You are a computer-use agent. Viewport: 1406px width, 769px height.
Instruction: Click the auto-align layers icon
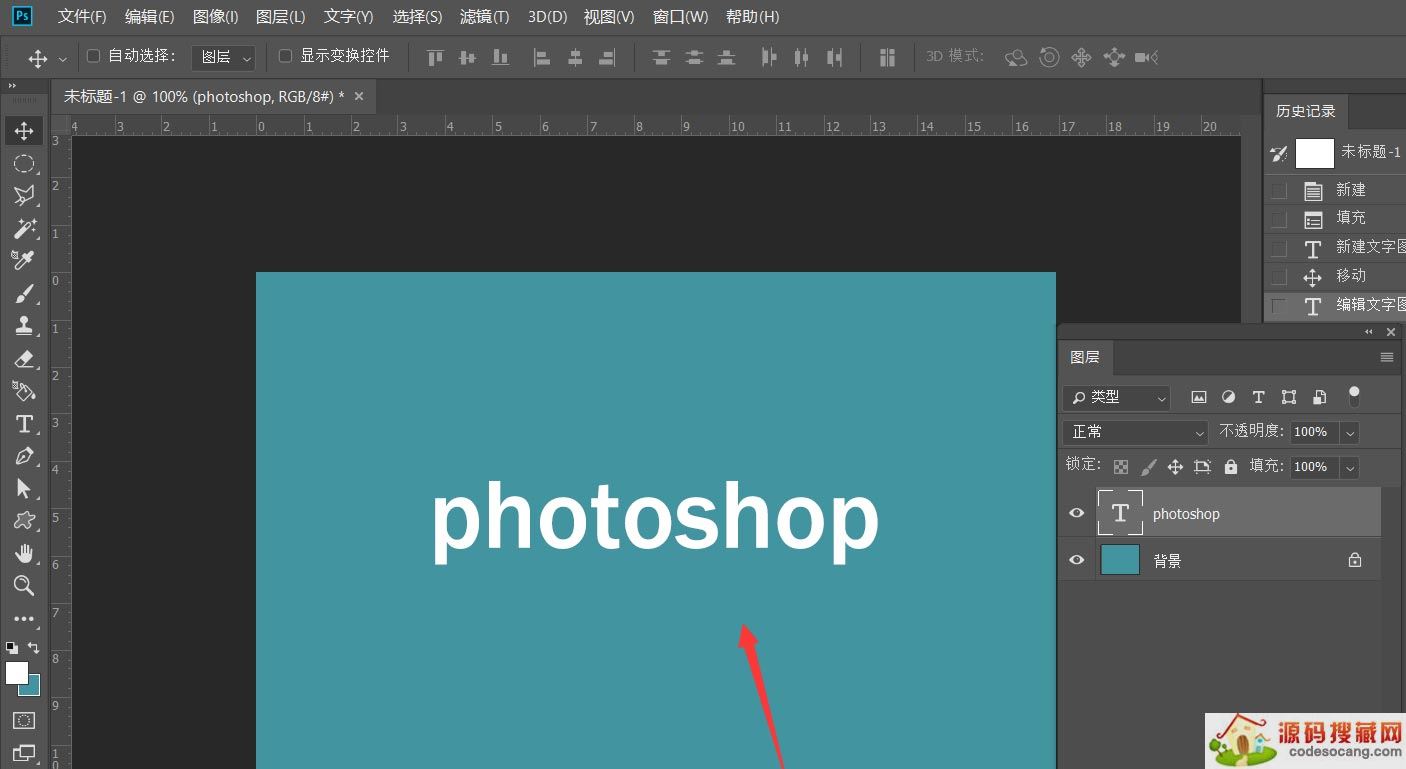[887, 58]
